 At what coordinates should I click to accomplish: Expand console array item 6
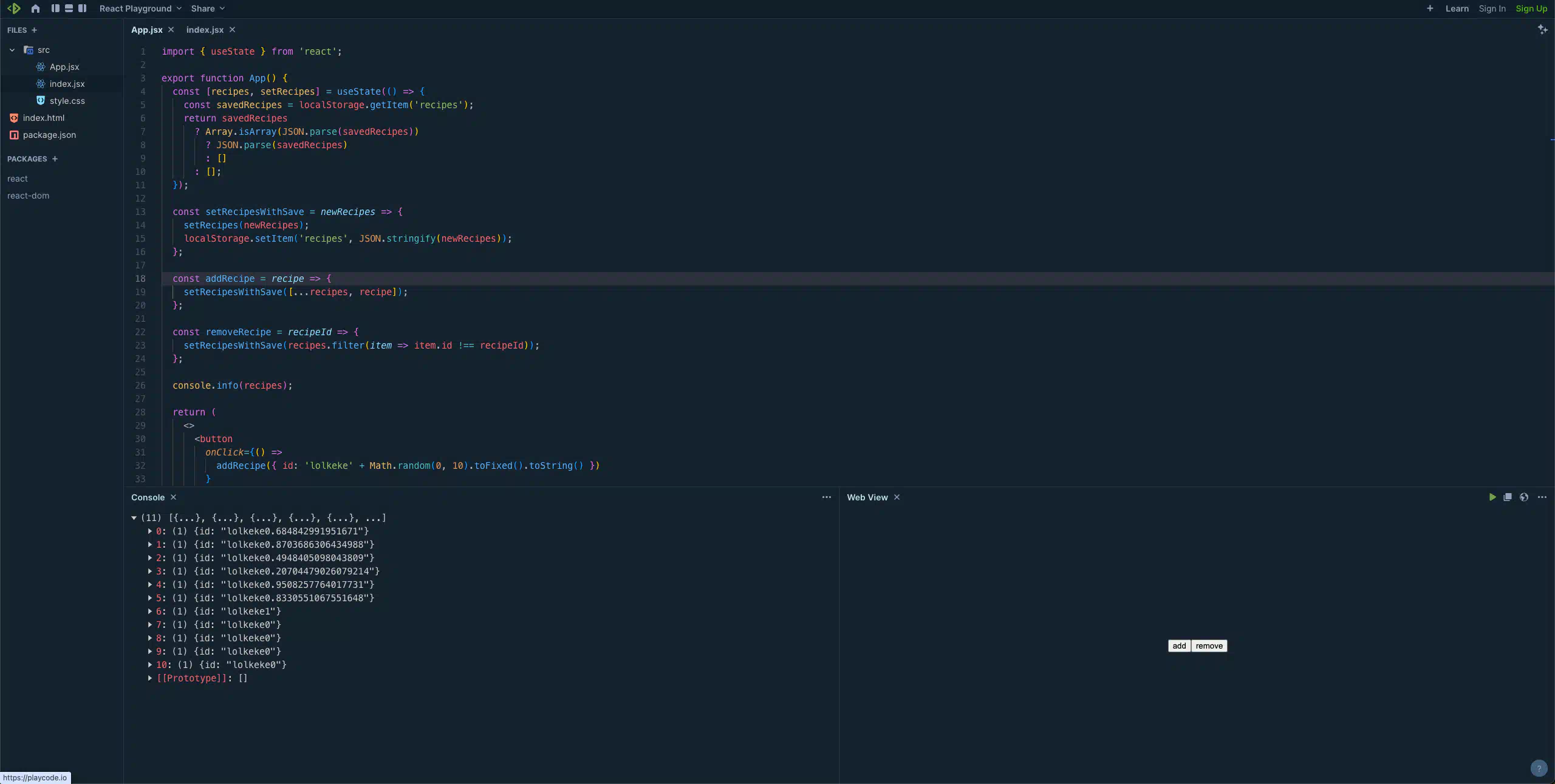point(150,612)
